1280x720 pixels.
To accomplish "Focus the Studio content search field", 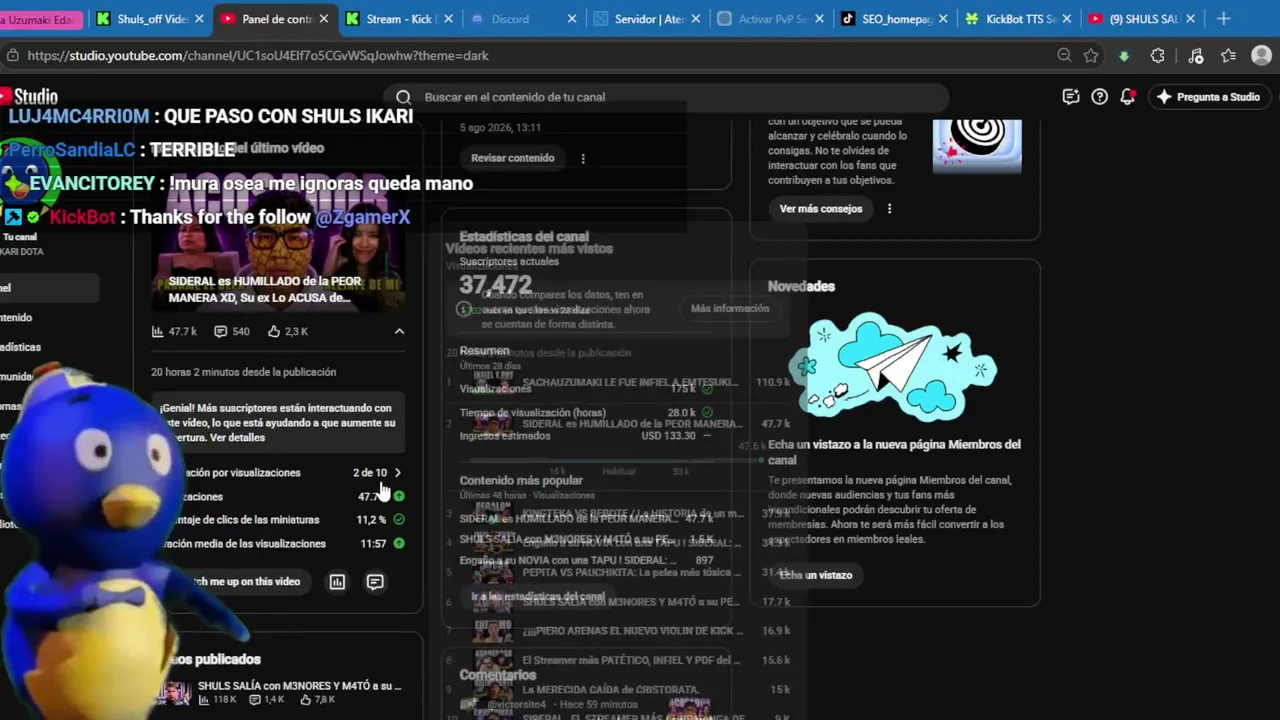I will point(667,97).
